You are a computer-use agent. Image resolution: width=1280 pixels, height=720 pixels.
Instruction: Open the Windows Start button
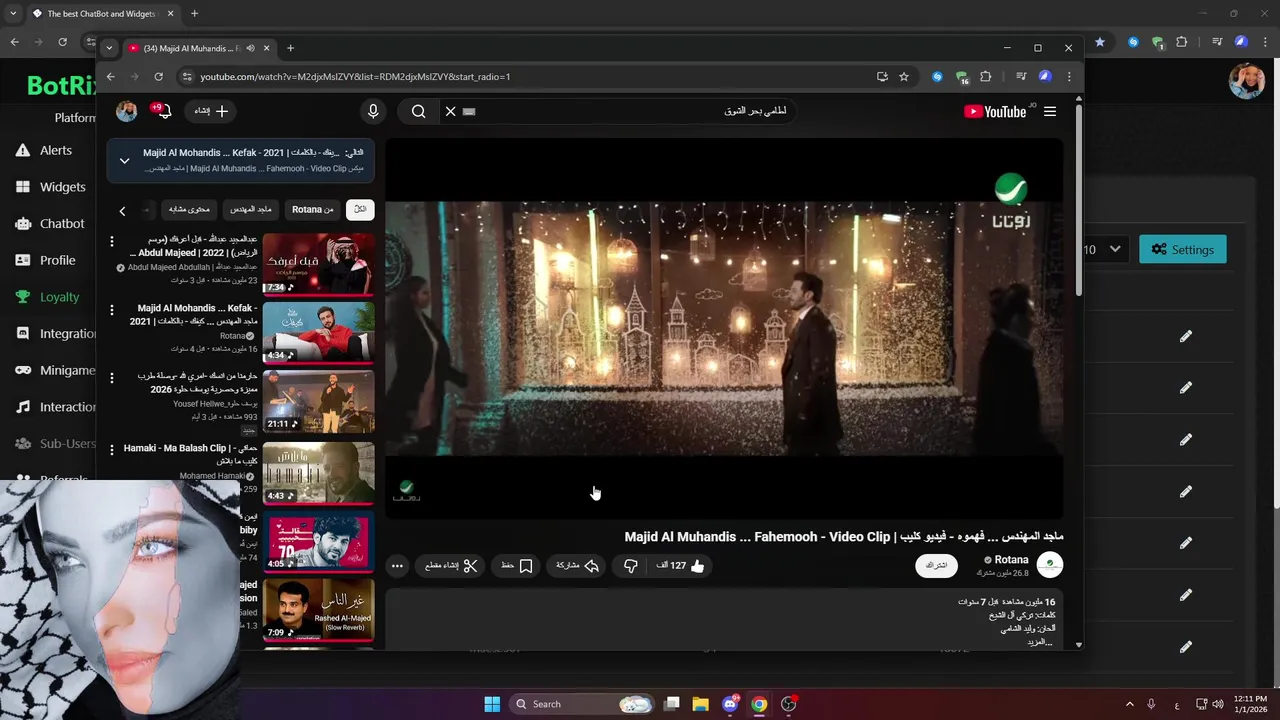pos(492,704)
